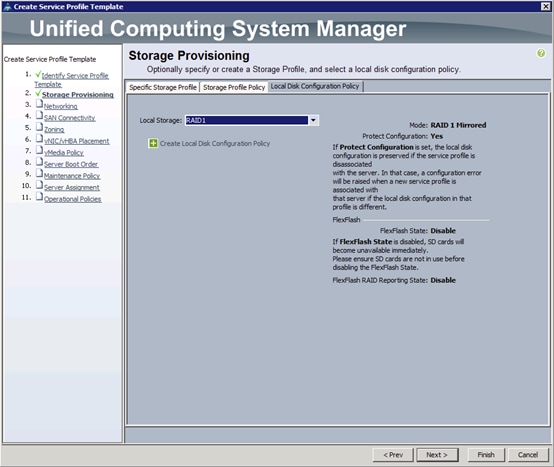Click the Finish button

coord(486,455)
